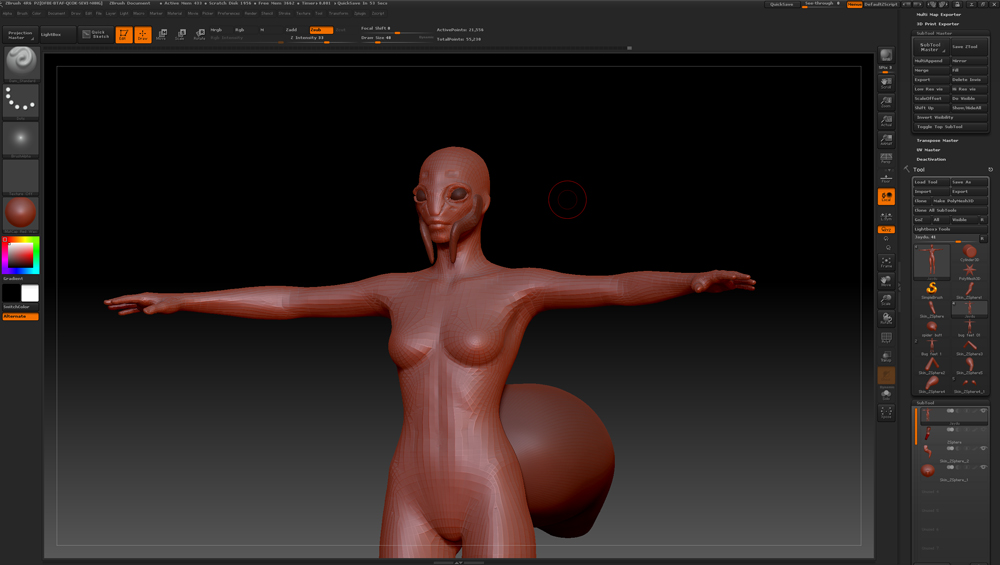The height and width of the screenshot is (565, 1000).
Task: Expand the Multi Map Exporter section
Action: [938, 15]
